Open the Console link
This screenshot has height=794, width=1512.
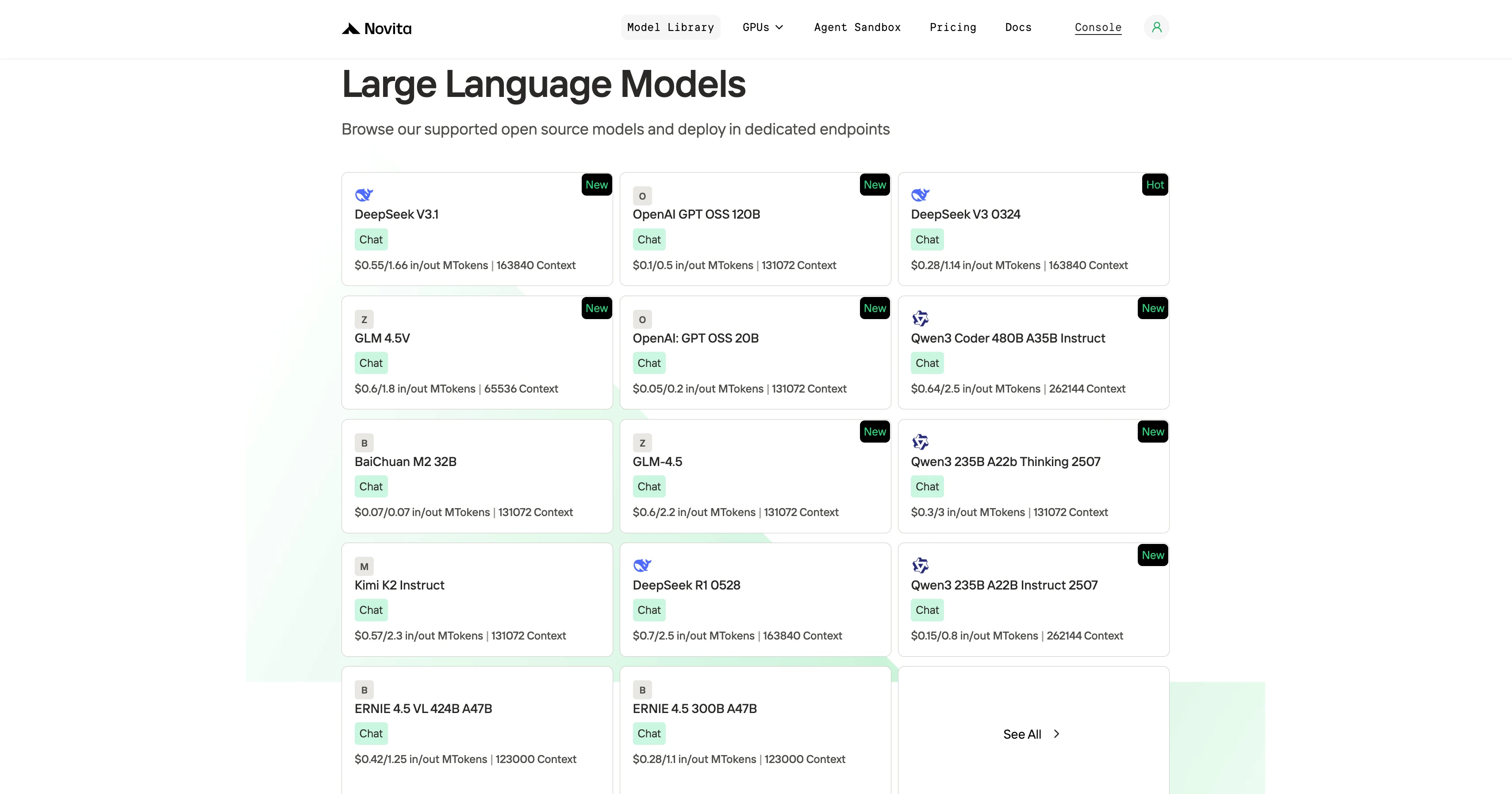pos(1098,27)
